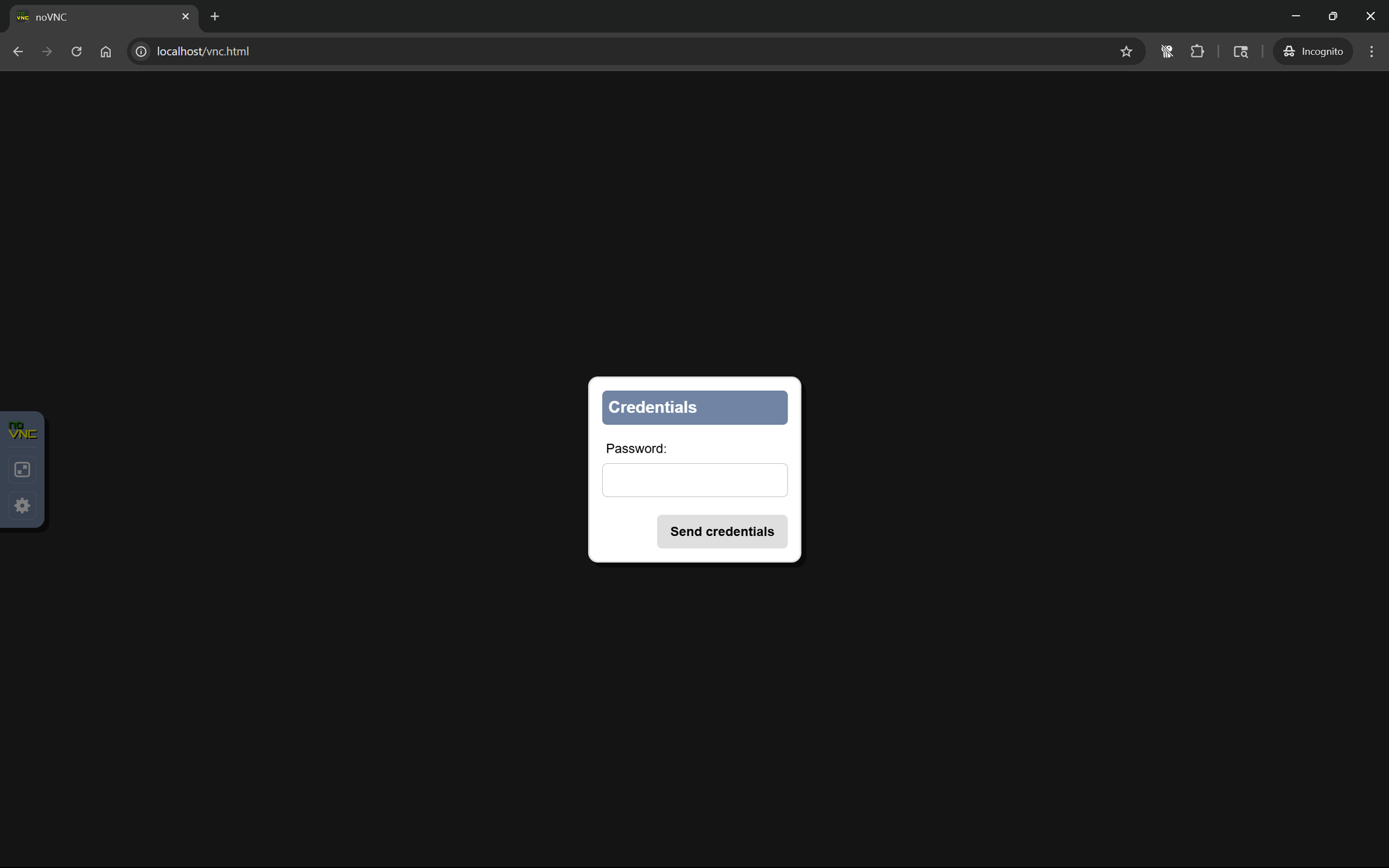Toggle fullscreen mode in the noVNC sidebar
This screenshot has width=1389, height=868.
coord(22,469)
